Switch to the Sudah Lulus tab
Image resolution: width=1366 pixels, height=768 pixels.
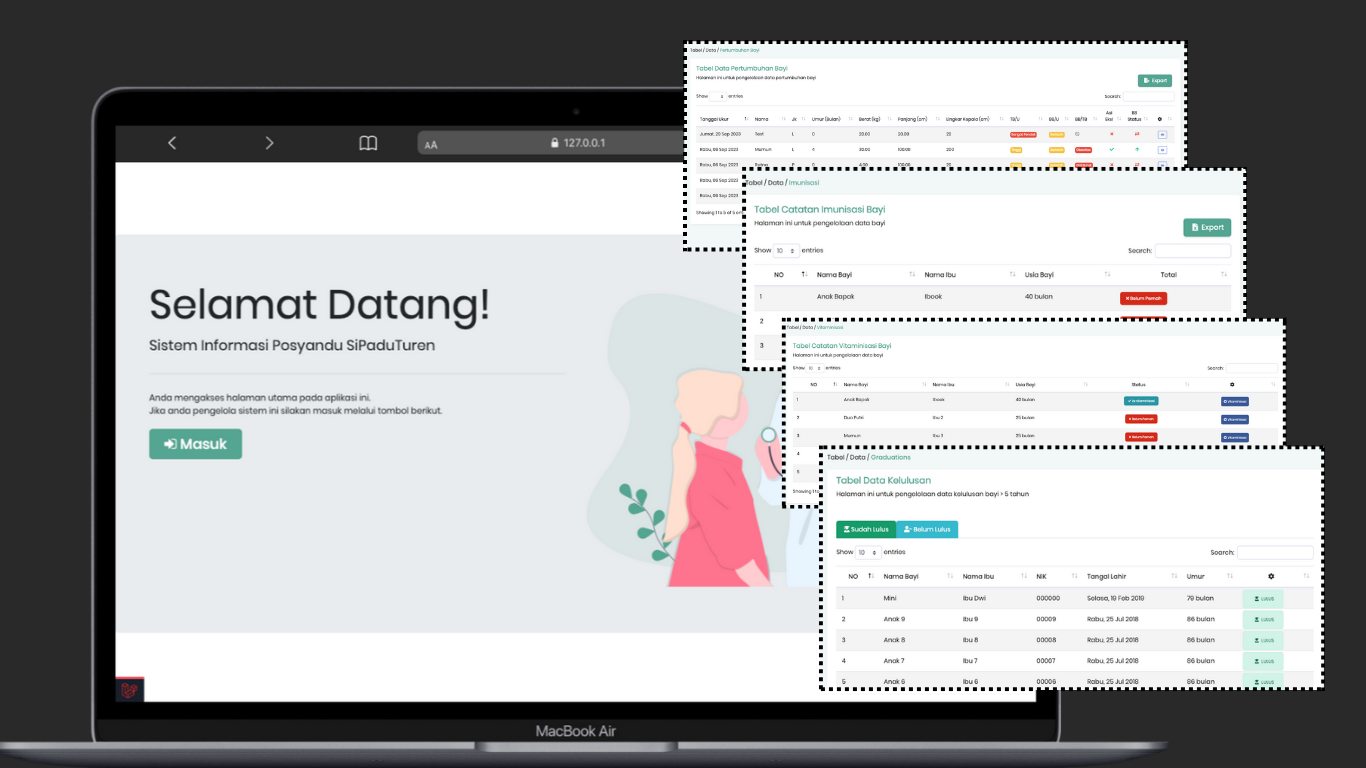866,529
